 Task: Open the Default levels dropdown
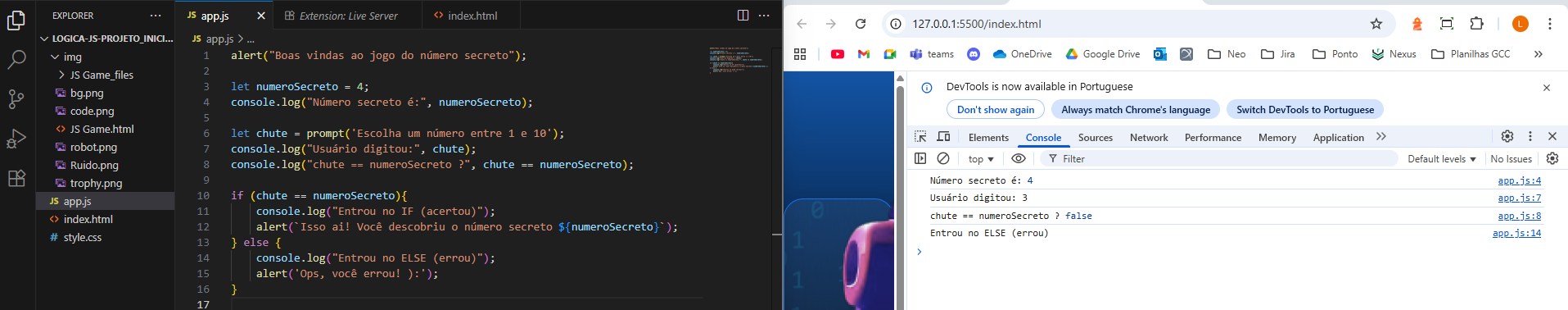pos(1442,159)
